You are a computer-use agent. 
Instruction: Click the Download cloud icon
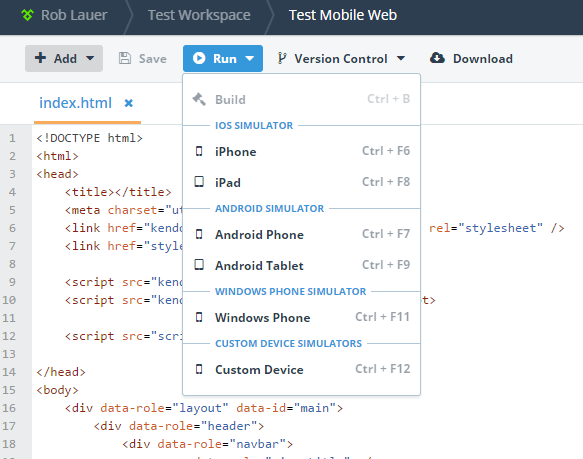tap(437, 58)
